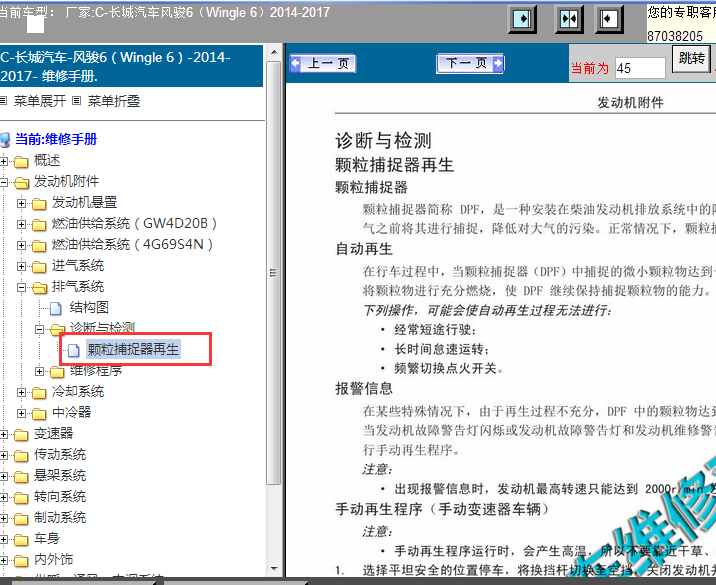The height and width of the screenshot is (585, 716).
Task: Click 菜单展开 to expand all menus
Action: [x=40, y=101]
